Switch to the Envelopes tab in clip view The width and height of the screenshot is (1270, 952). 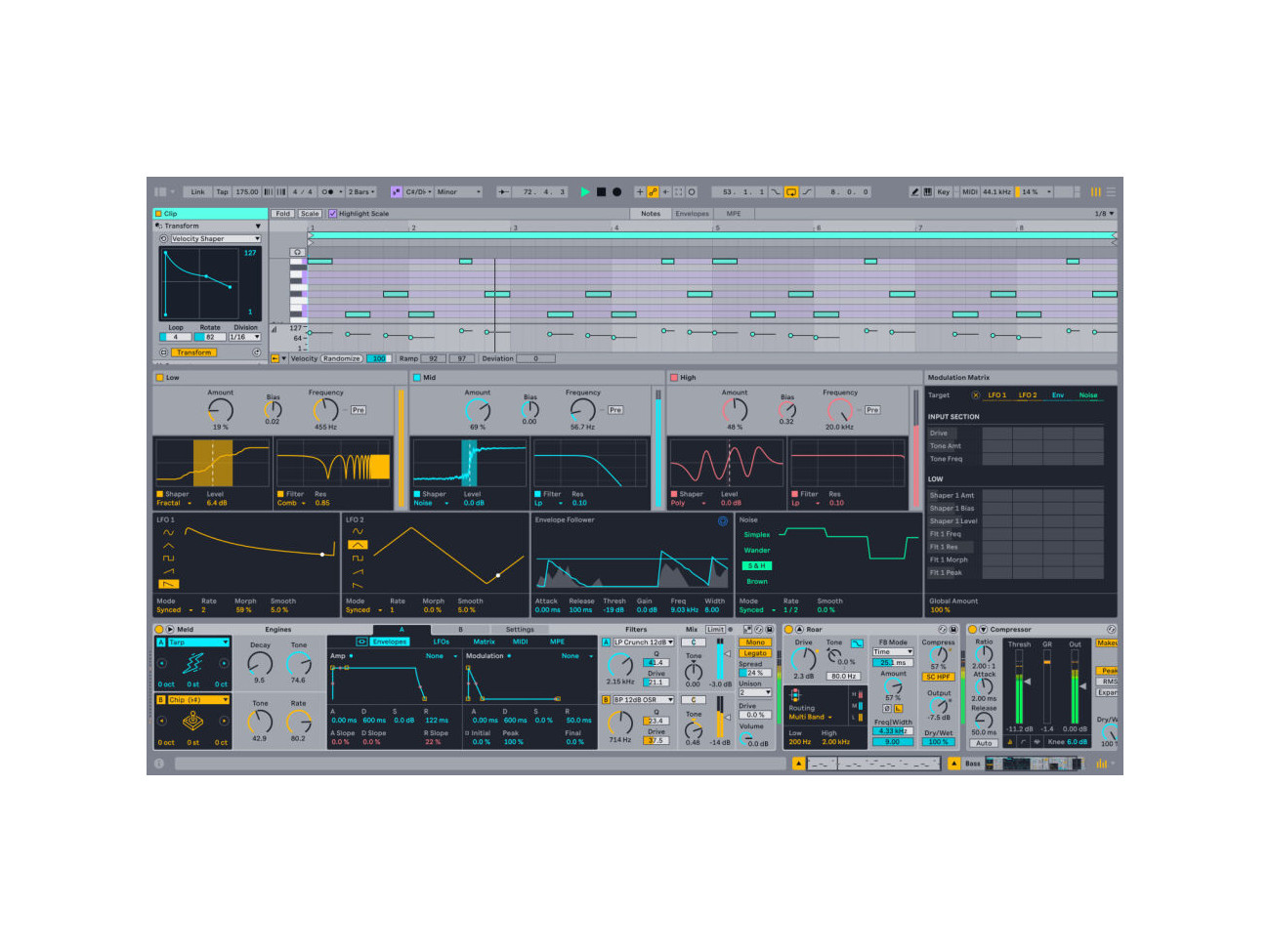692,214
